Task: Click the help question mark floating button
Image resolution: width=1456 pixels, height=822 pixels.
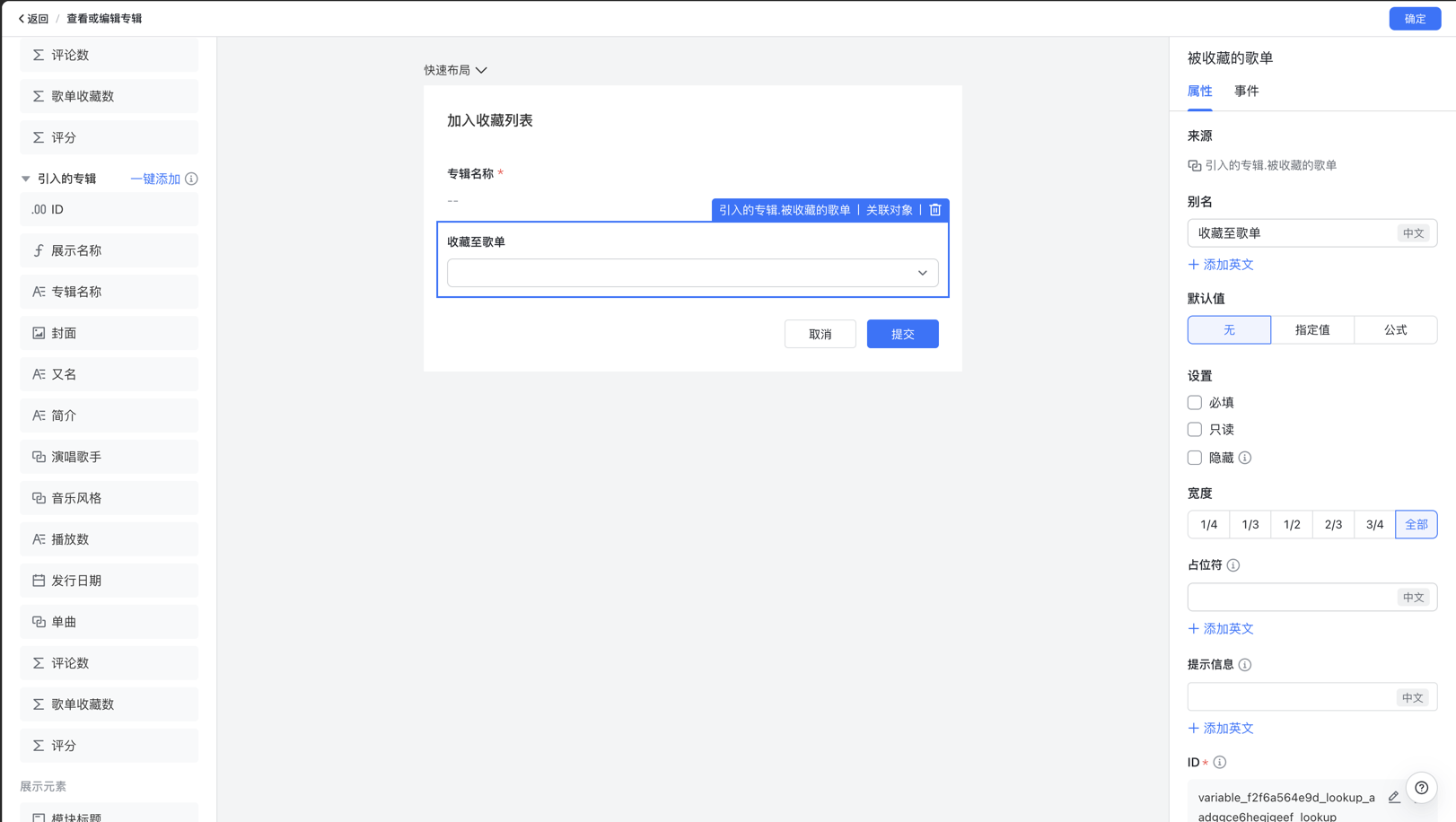Action: click(x=1422, y=788)
